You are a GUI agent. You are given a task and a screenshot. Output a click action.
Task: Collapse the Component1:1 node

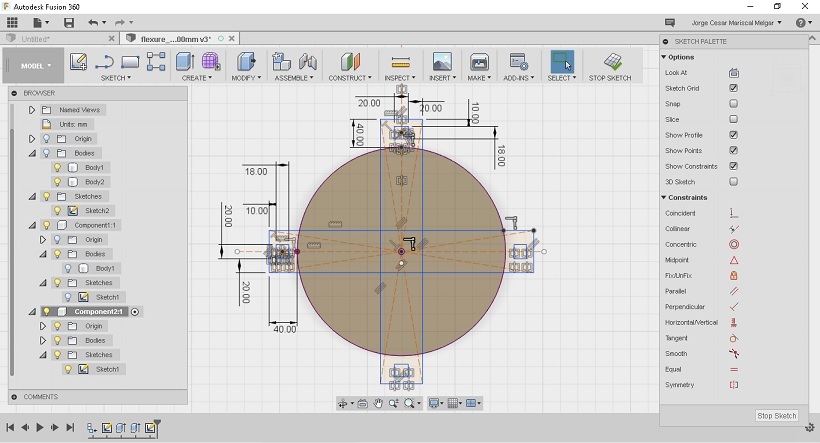[32, 225]
